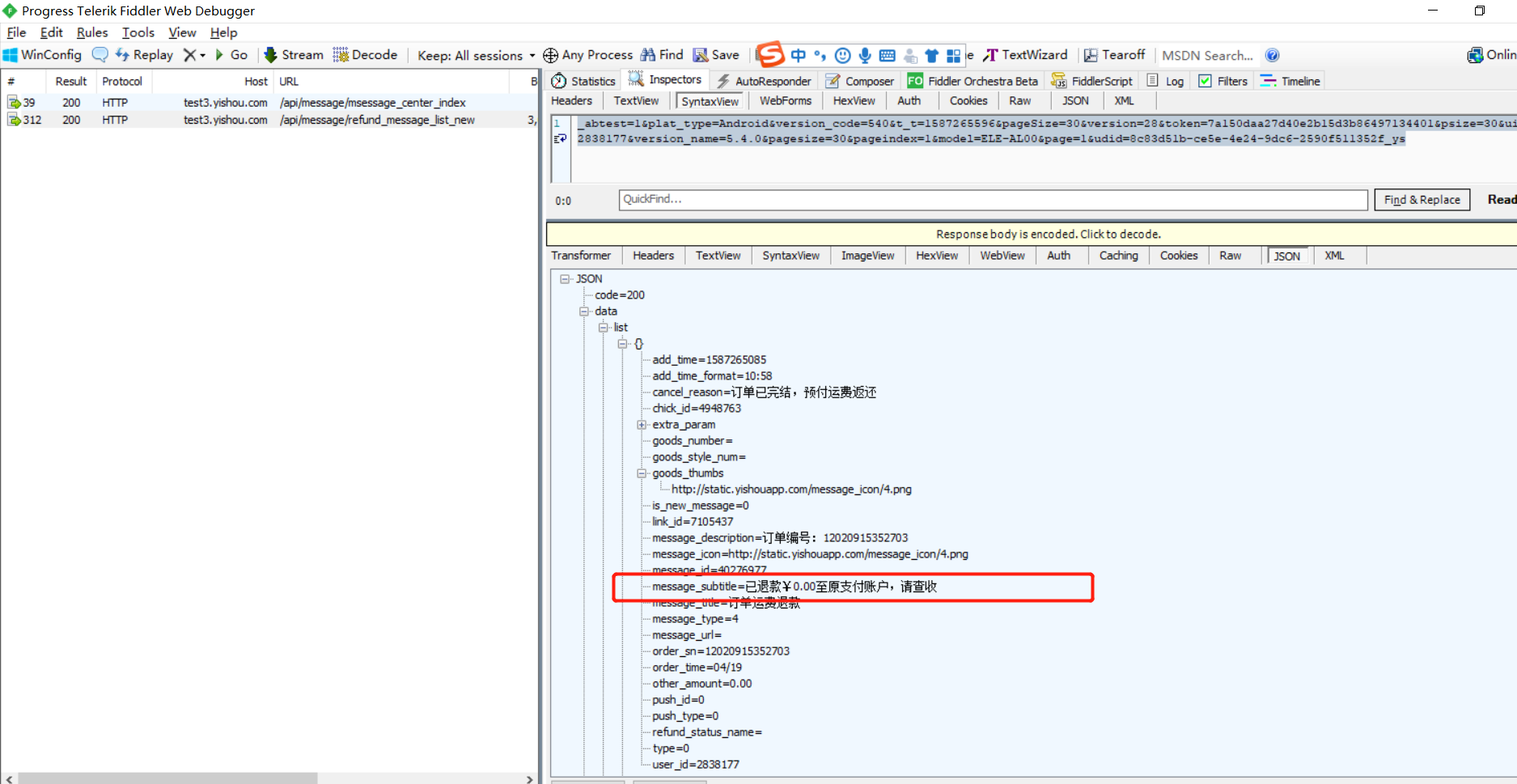Open the TextWizard tool

click(x=1025, y=55)
